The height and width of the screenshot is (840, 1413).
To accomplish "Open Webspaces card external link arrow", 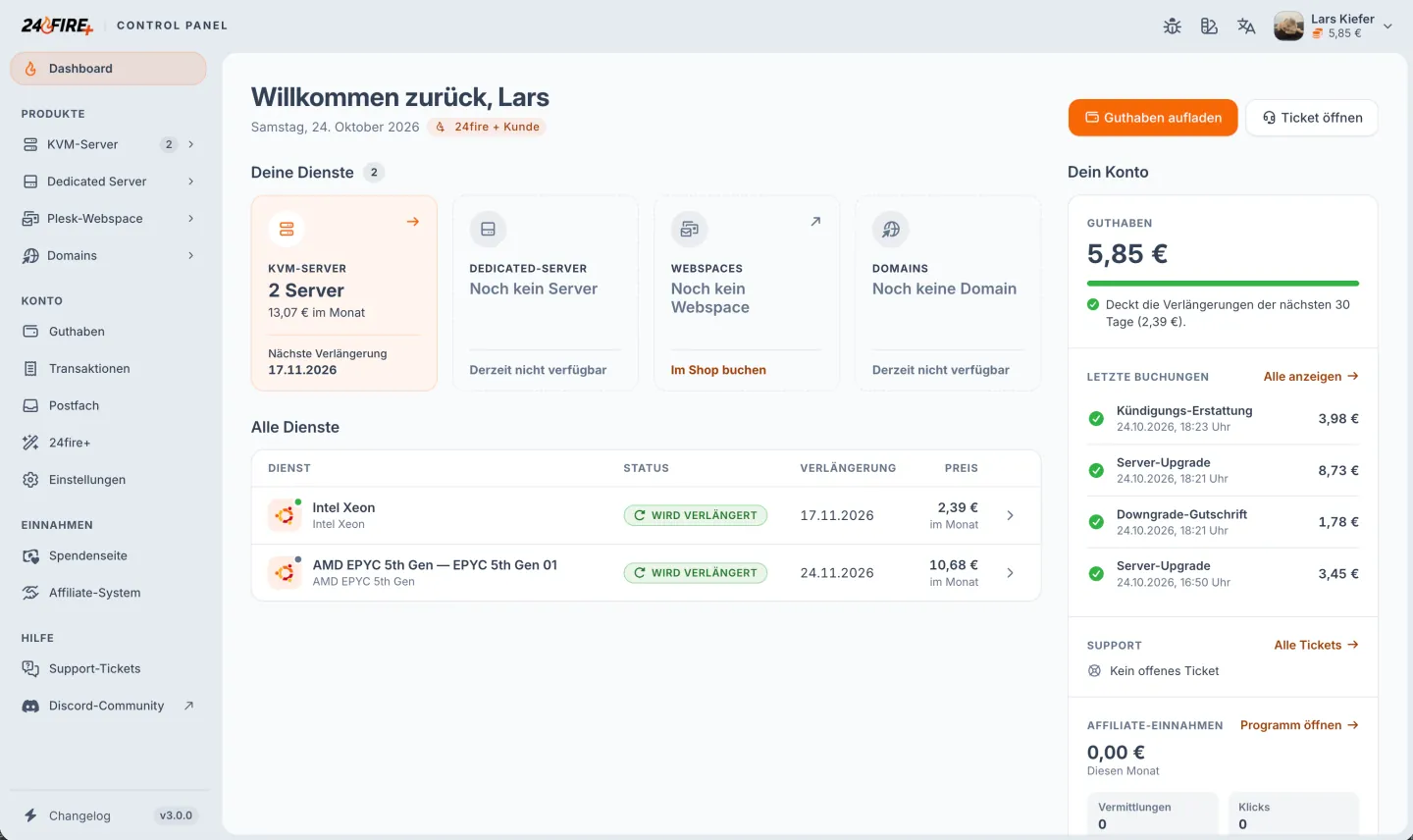I will click(x=815, y=222).
